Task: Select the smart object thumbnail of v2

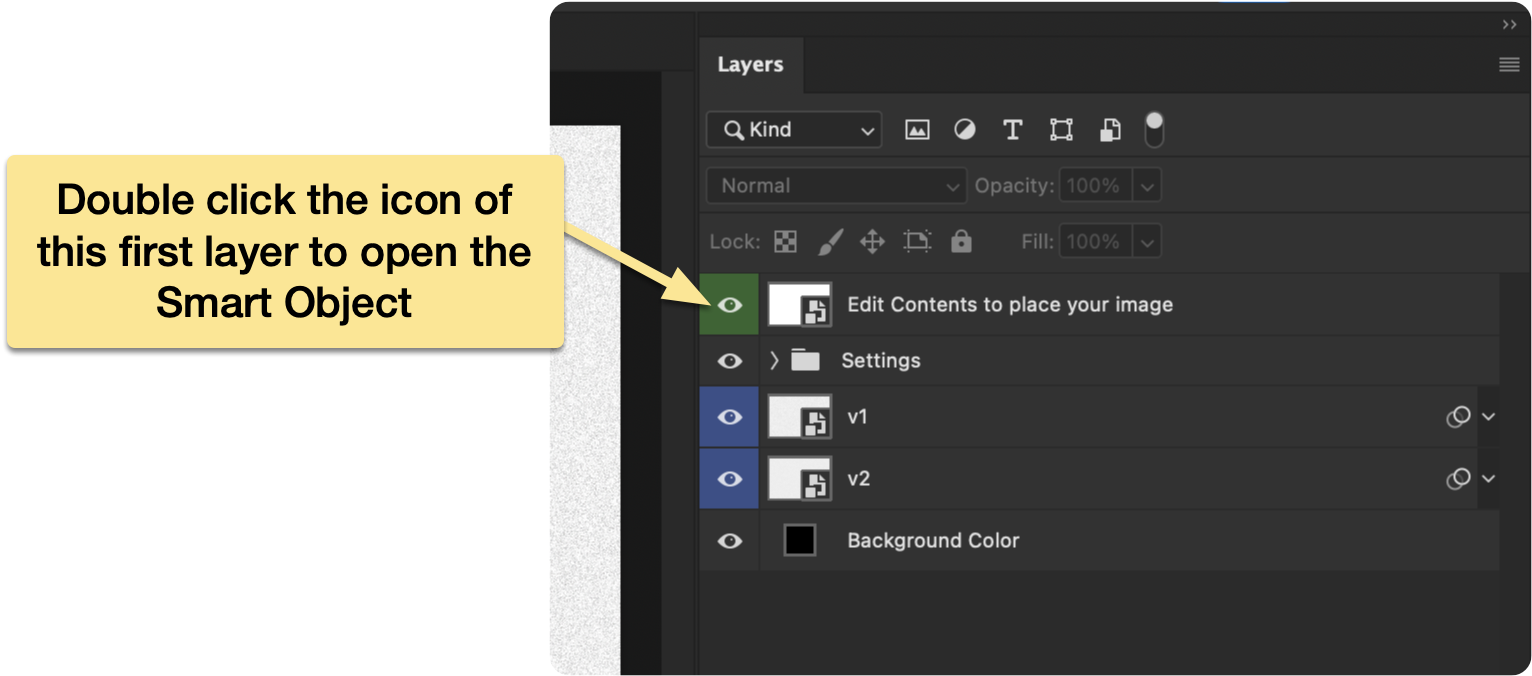Action: pos(799,479)
